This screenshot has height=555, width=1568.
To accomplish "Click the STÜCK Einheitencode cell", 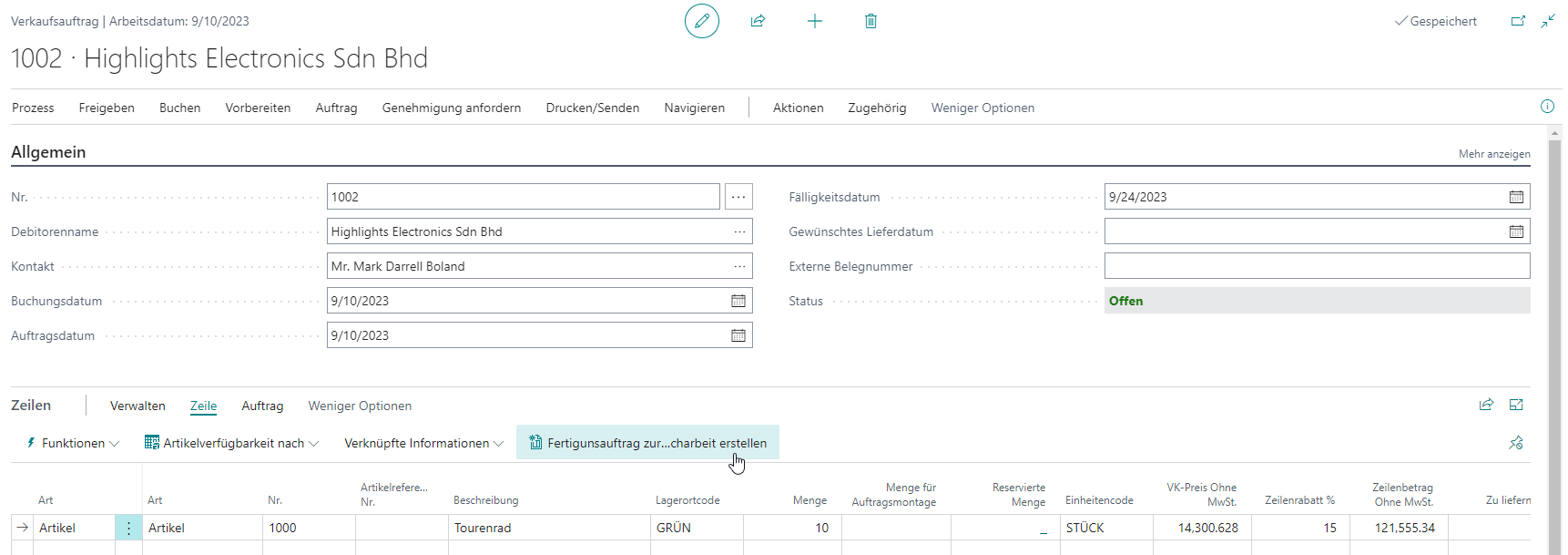I will coord(1106,528).
